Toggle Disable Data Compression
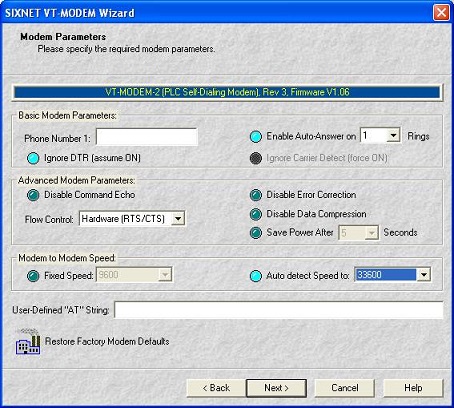This screenshot has height=408, width=454. [256, 214]
